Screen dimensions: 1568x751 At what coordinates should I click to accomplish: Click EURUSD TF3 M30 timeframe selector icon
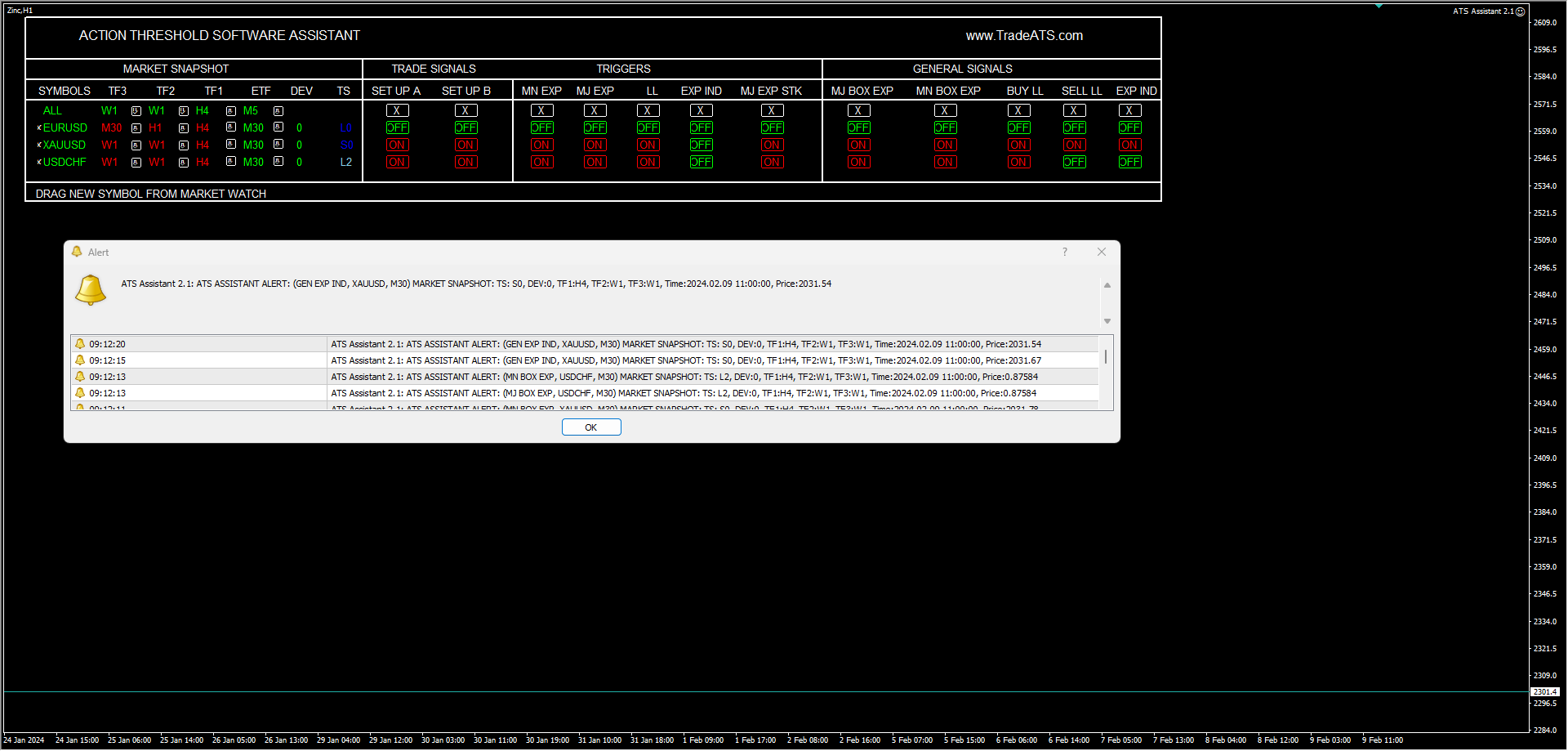tap(136, 128)
